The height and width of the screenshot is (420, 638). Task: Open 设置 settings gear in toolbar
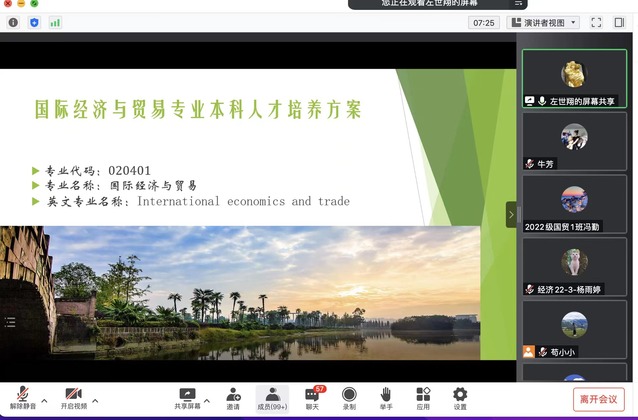point(460,399)
